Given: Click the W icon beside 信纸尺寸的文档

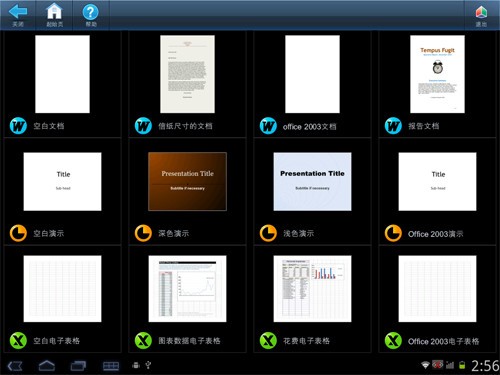Looking at the screenshot, I should tap(143, 126).
